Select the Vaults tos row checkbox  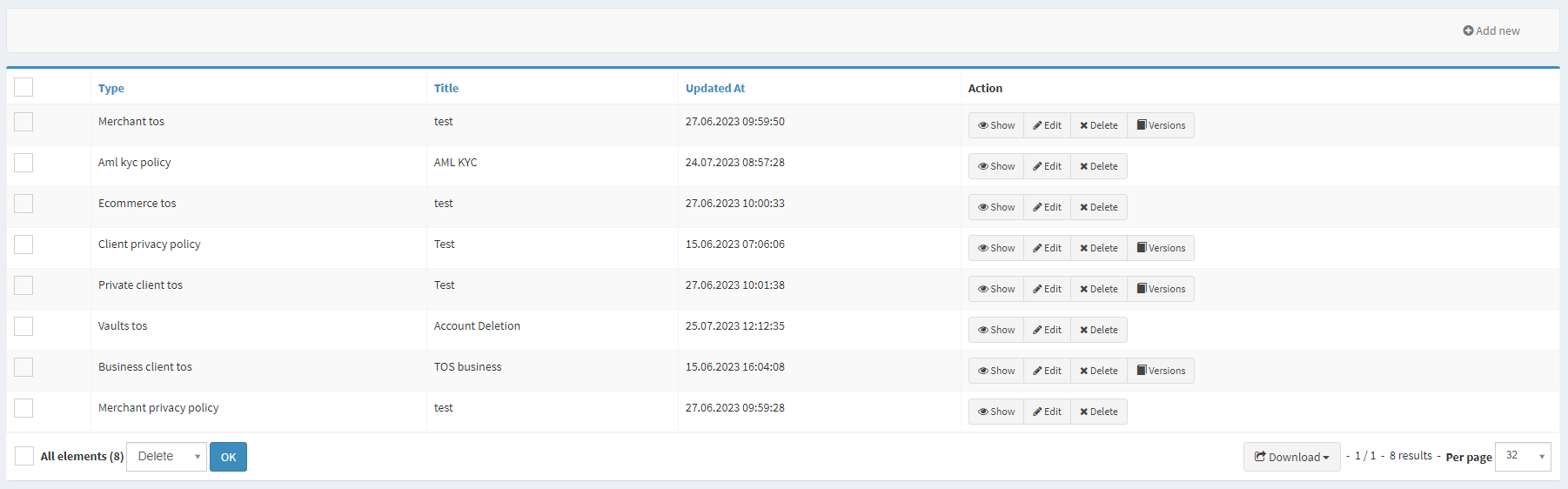click(23, 326)
